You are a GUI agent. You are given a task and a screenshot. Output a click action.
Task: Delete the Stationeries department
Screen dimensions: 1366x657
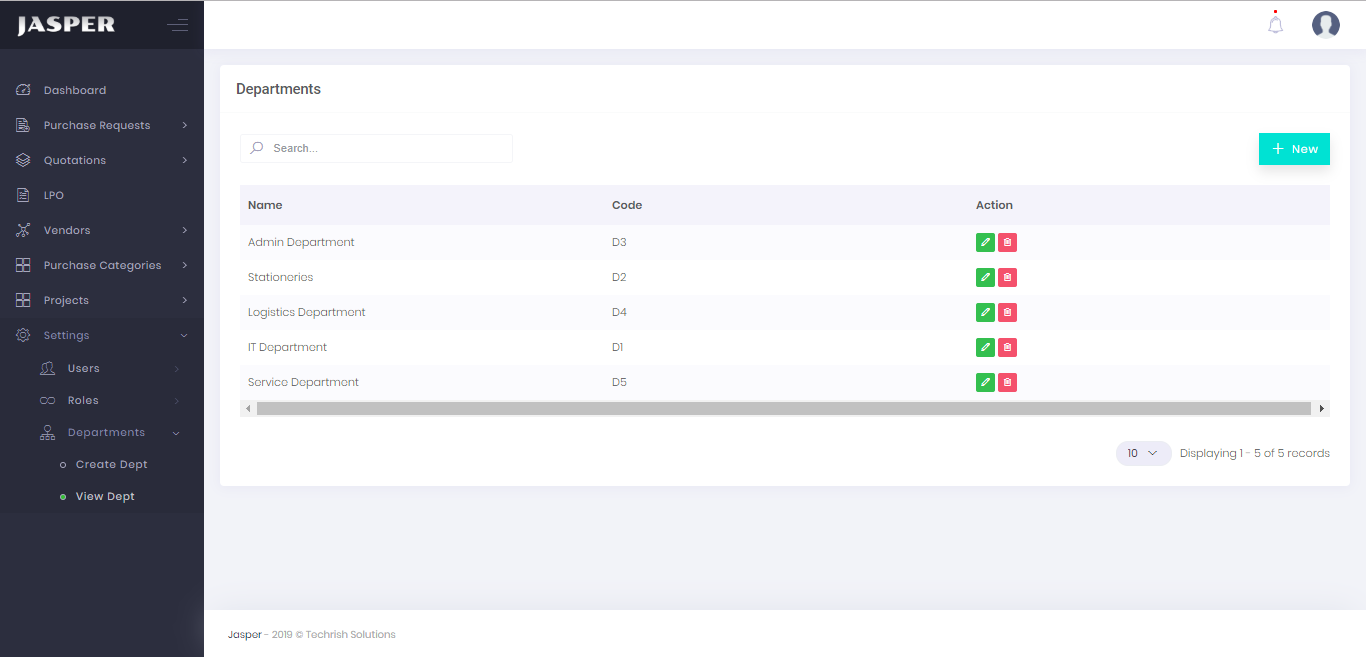1007,277
